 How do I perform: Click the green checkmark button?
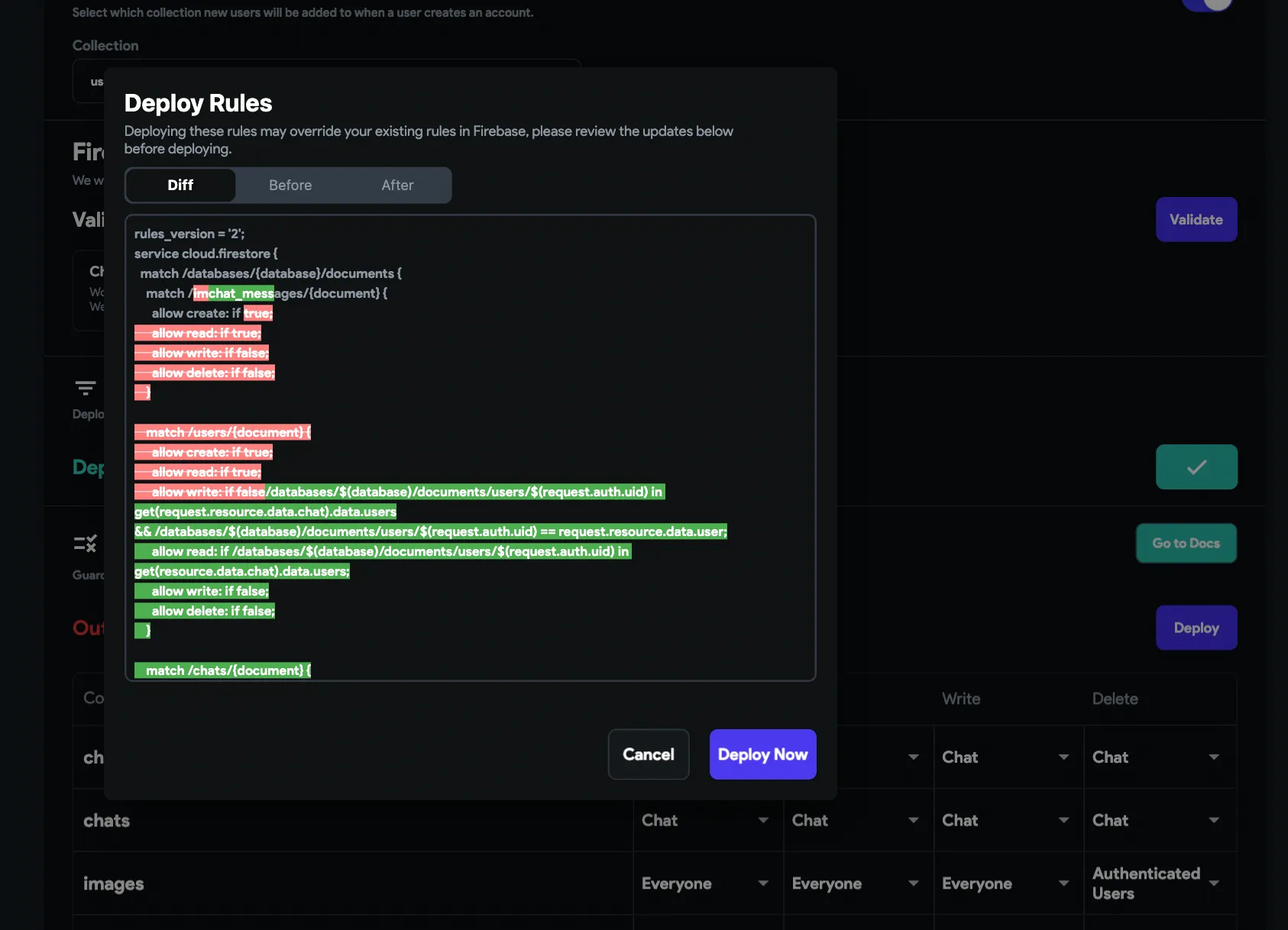click(x=1196, y=467)
